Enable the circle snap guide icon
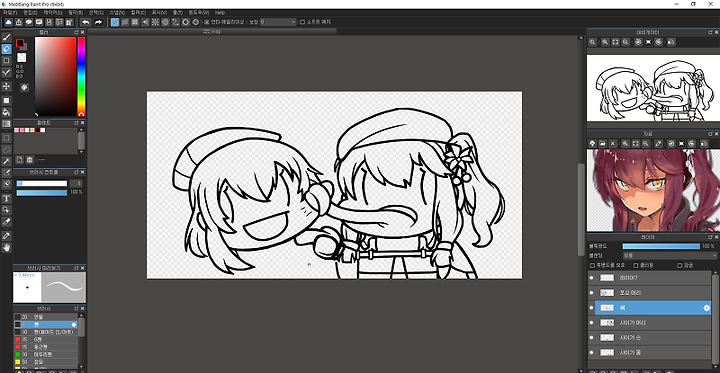 165,22
